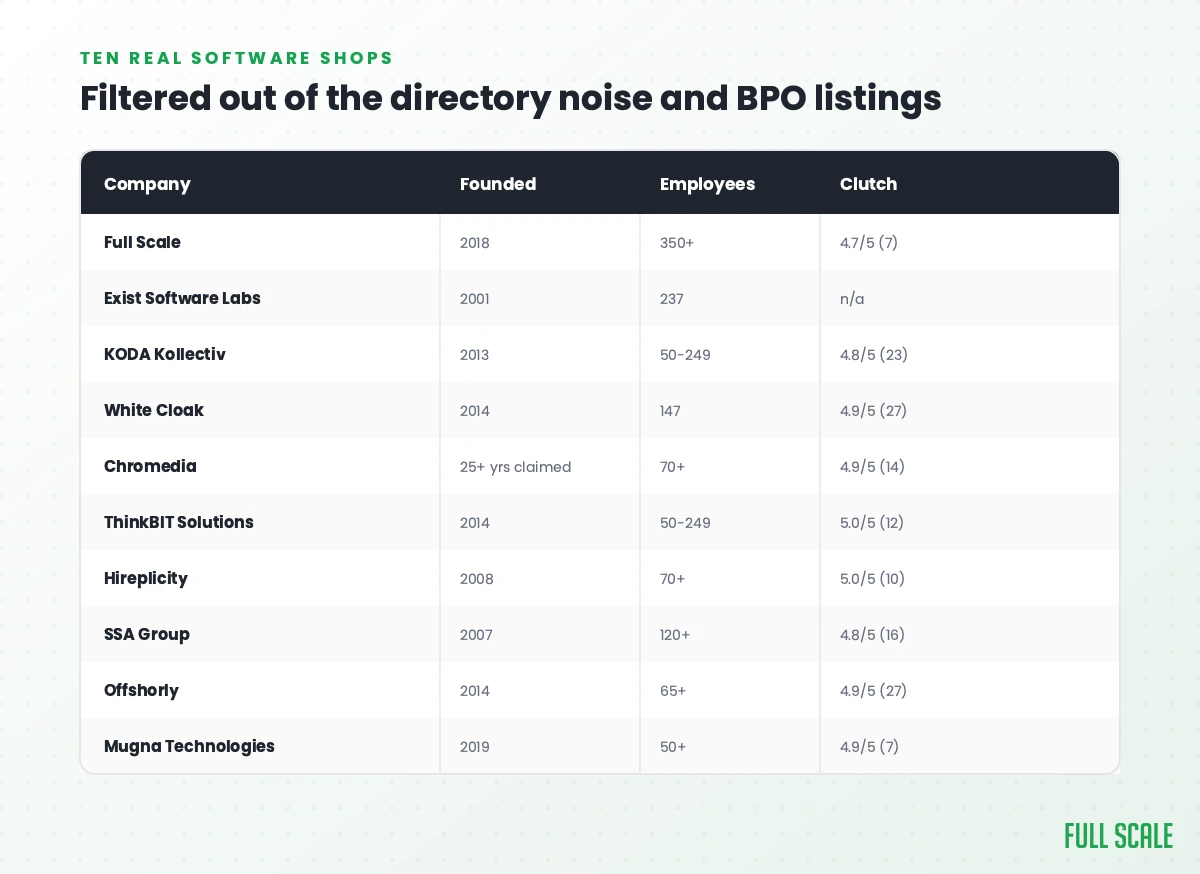This screenshot has width=1200, height=874.
Task: Click founded year 2013
Action: click(475, 354)
